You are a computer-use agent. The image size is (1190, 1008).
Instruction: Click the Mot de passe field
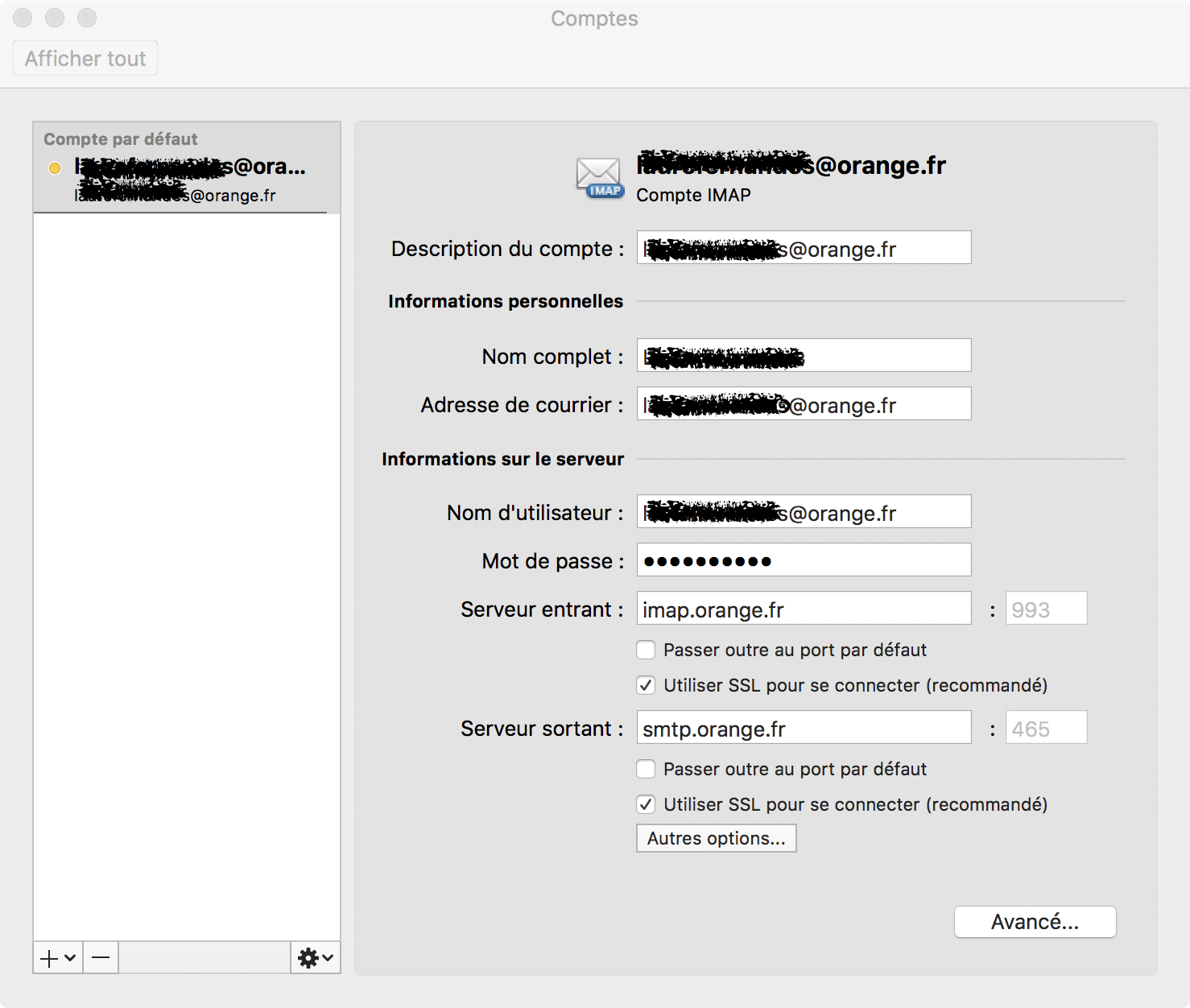tap(804, 560)
